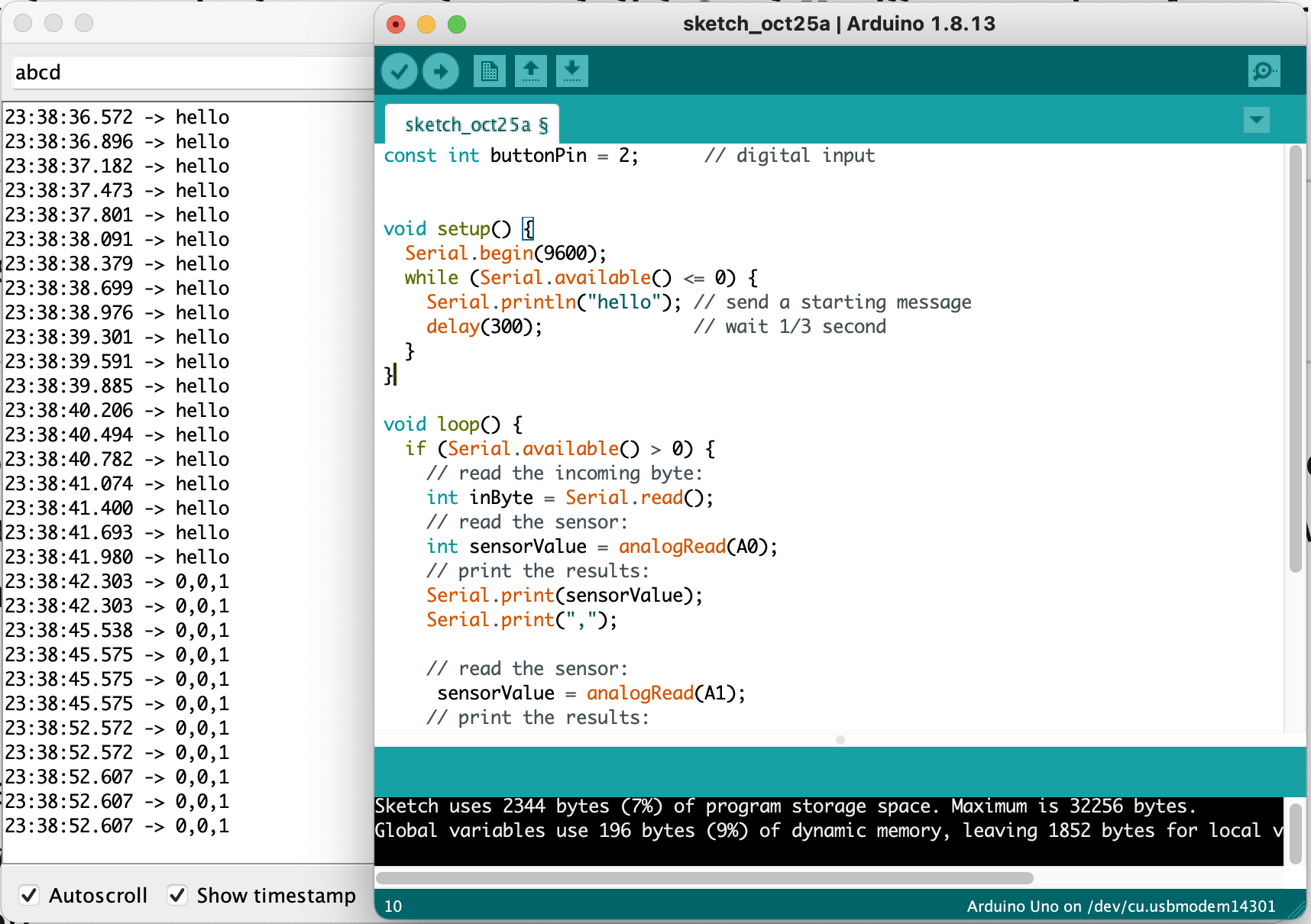Place cursor on Serial.begin(9600) line
Image resolution: width=1311 pixels, height=924 pixels.
(506, 254)
